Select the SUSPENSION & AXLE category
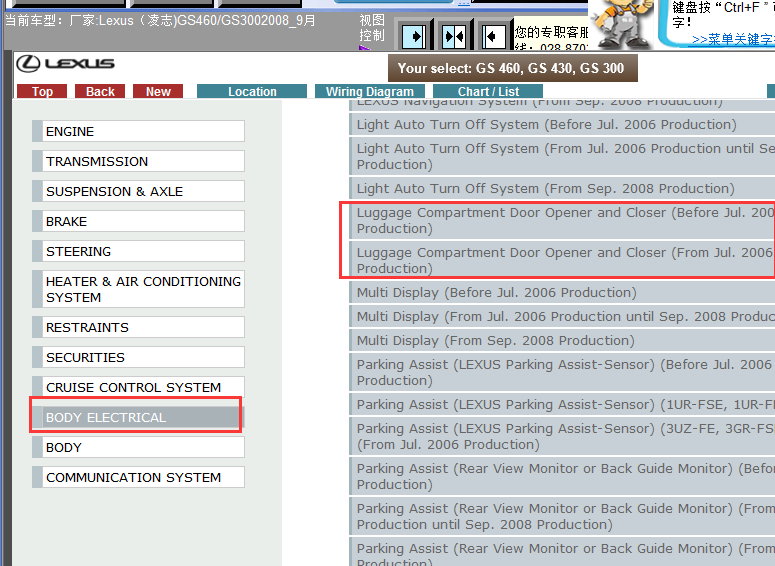 pos(138,191)
